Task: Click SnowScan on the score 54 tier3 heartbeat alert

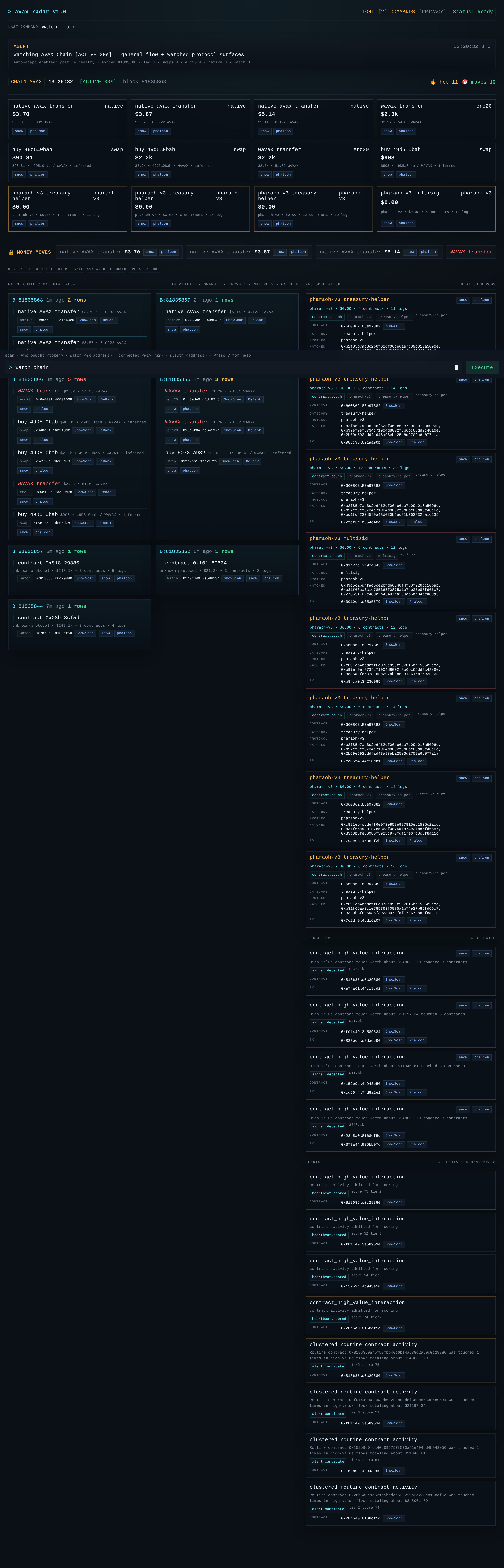Action: 394,1286
